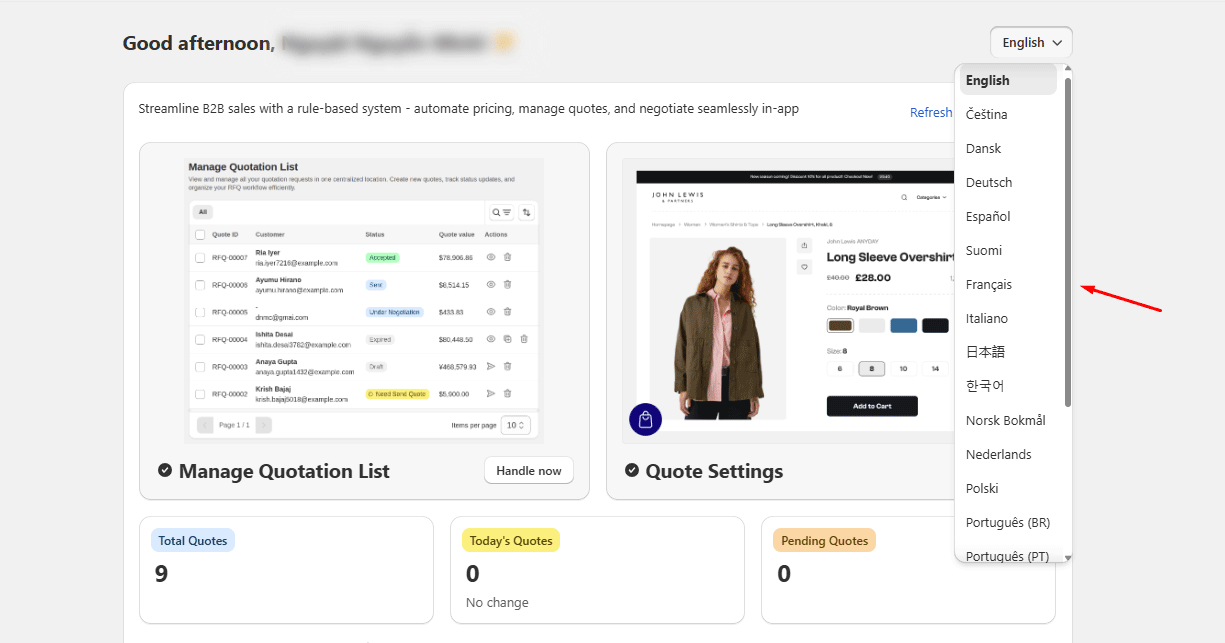Click the duplicate icon on expired quote RFQ-00004

507,338
